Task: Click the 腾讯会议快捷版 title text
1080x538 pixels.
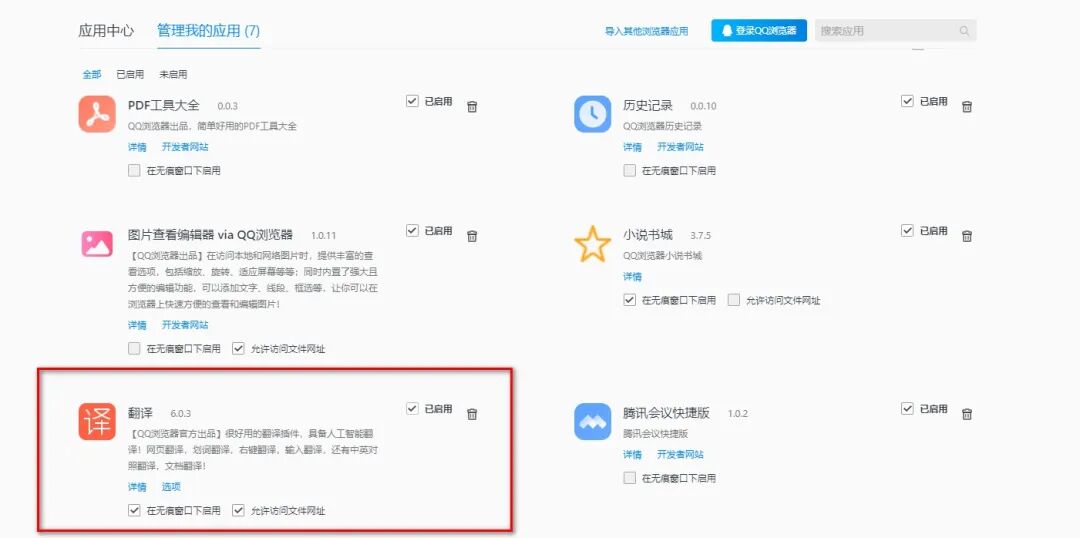Action: (x=666, y=413)
